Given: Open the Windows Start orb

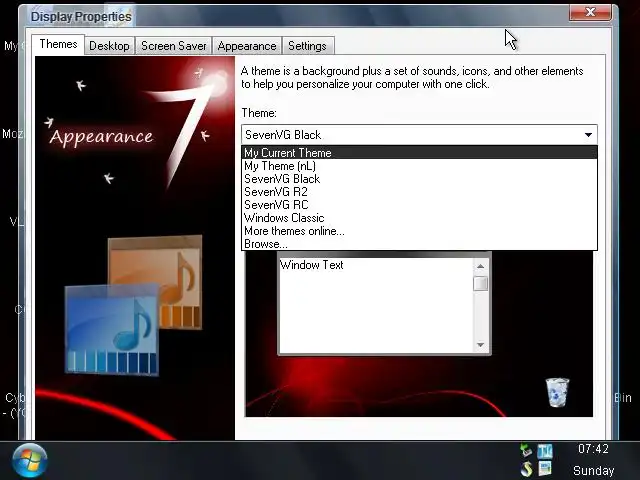Looking at the screenshot, I should pos(30,460).
